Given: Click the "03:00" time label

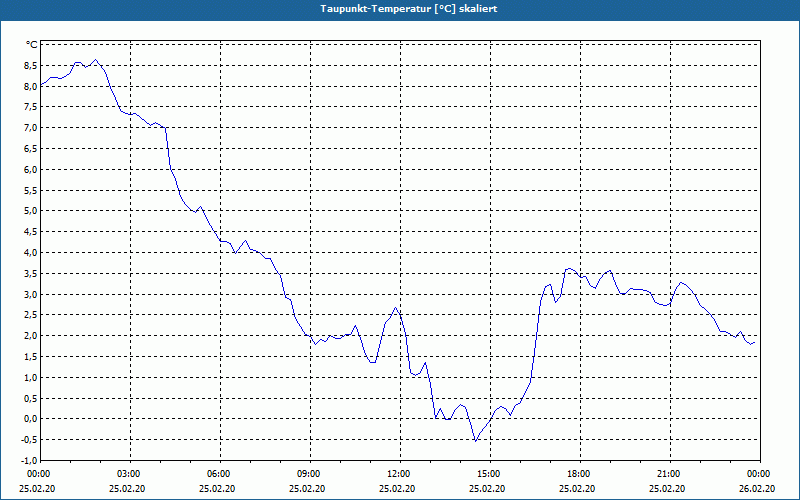Looking at the screenshot, I should click(x=128, y=474).
